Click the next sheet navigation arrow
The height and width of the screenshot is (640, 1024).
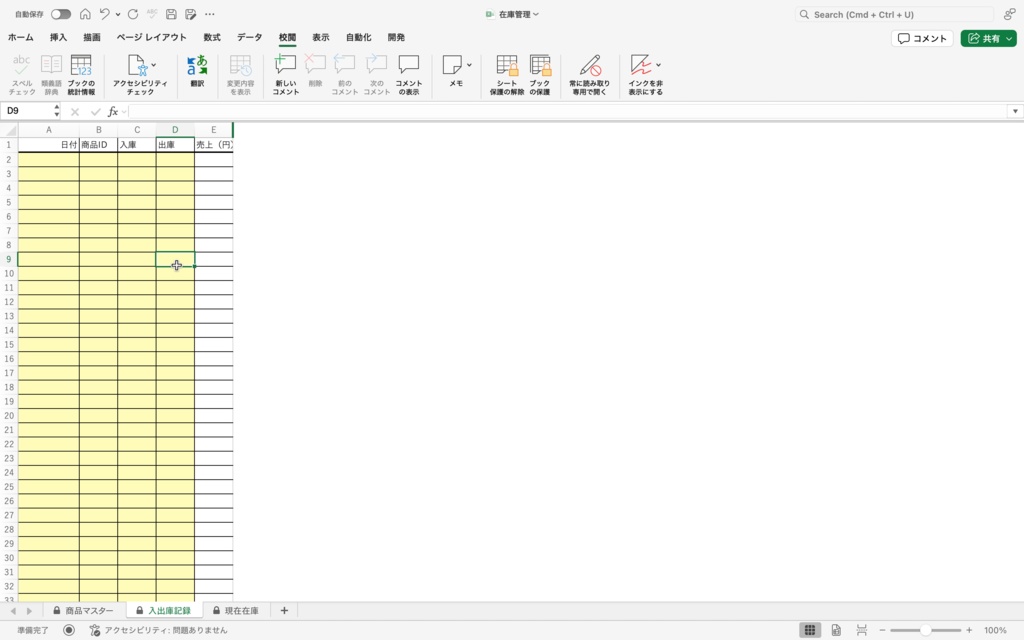(29, 611)
